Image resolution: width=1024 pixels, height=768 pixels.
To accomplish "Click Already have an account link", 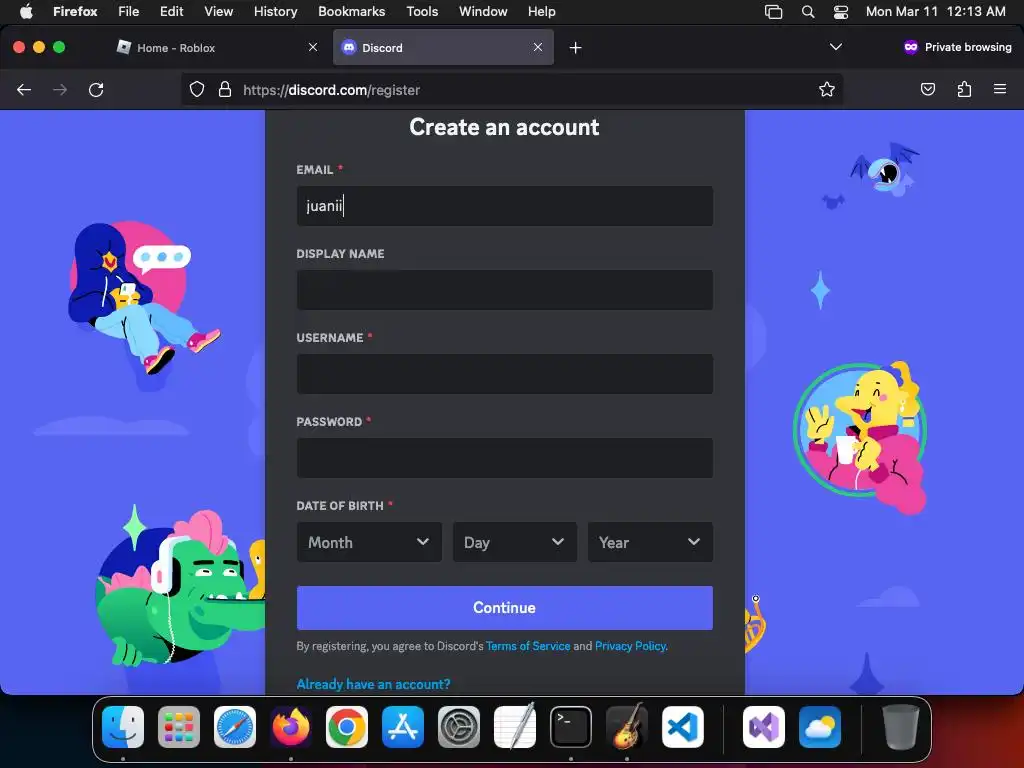I will pos(373,684).
